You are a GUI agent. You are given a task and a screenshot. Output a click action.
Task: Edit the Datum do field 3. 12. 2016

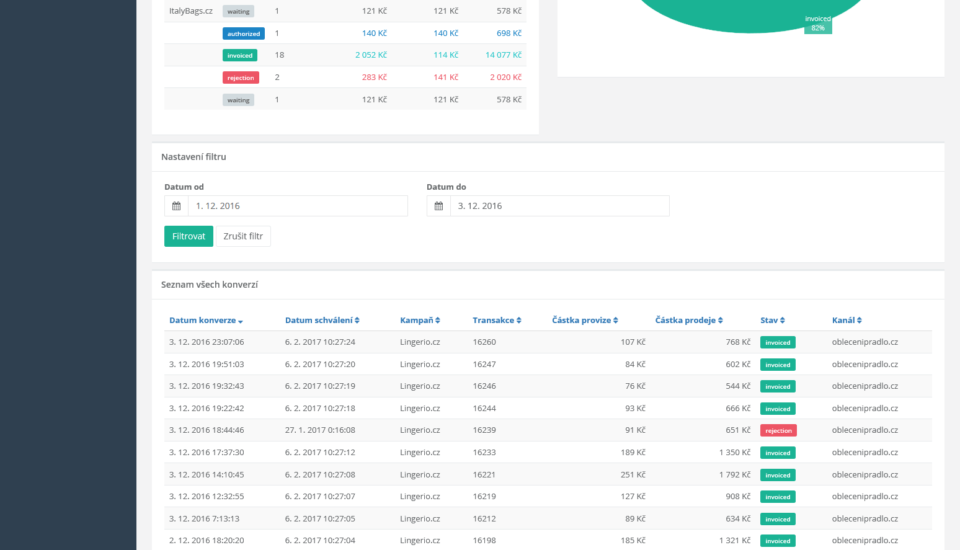560,206
